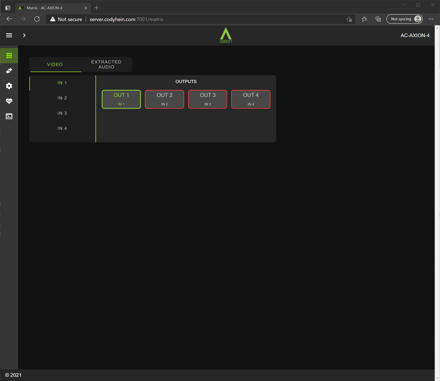Select the Matrix - AC-AXION 4 browser tab
This screenshot has height=381, width=440.
point(53,8)
